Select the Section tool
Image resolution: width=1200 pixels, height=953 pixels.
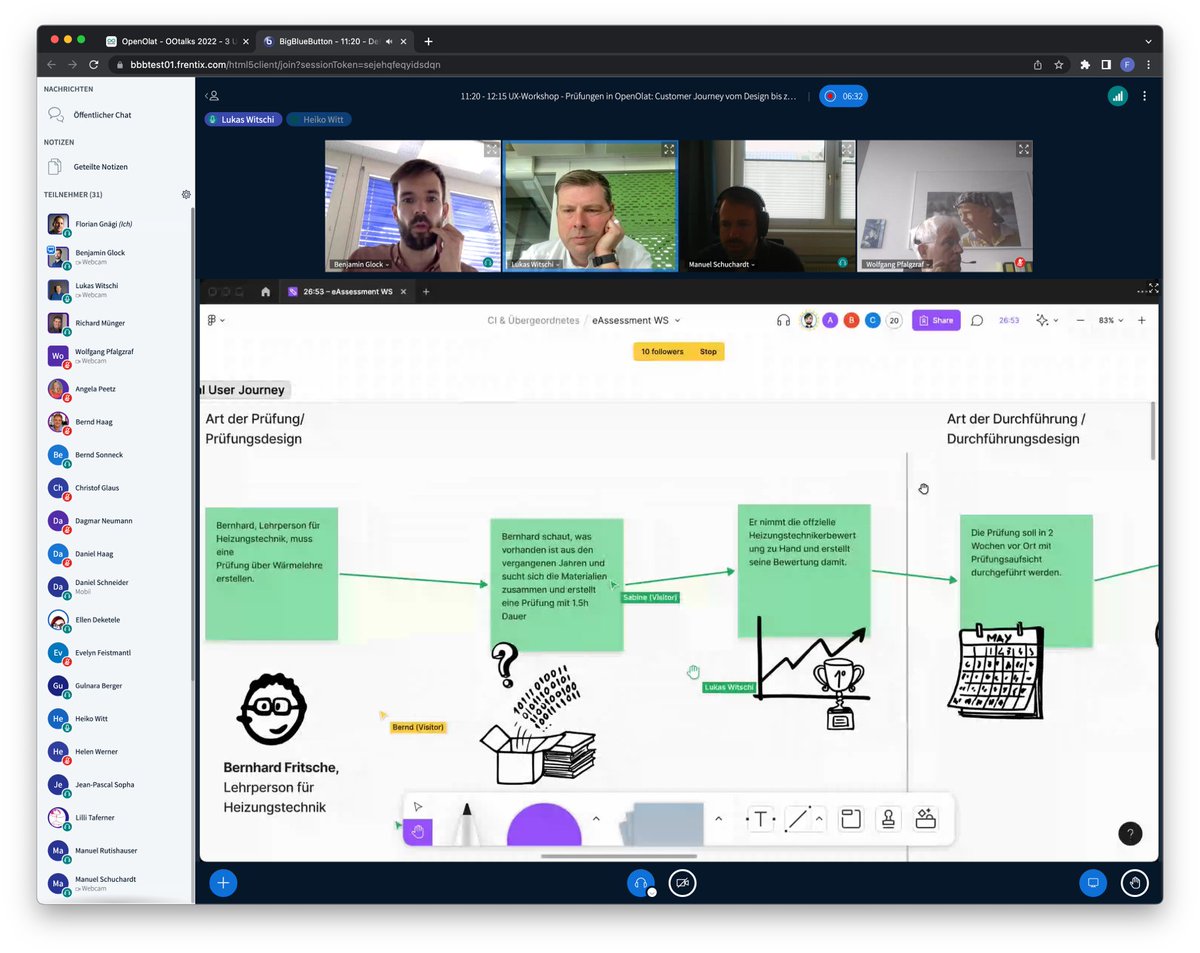click(x=851, y=819)
